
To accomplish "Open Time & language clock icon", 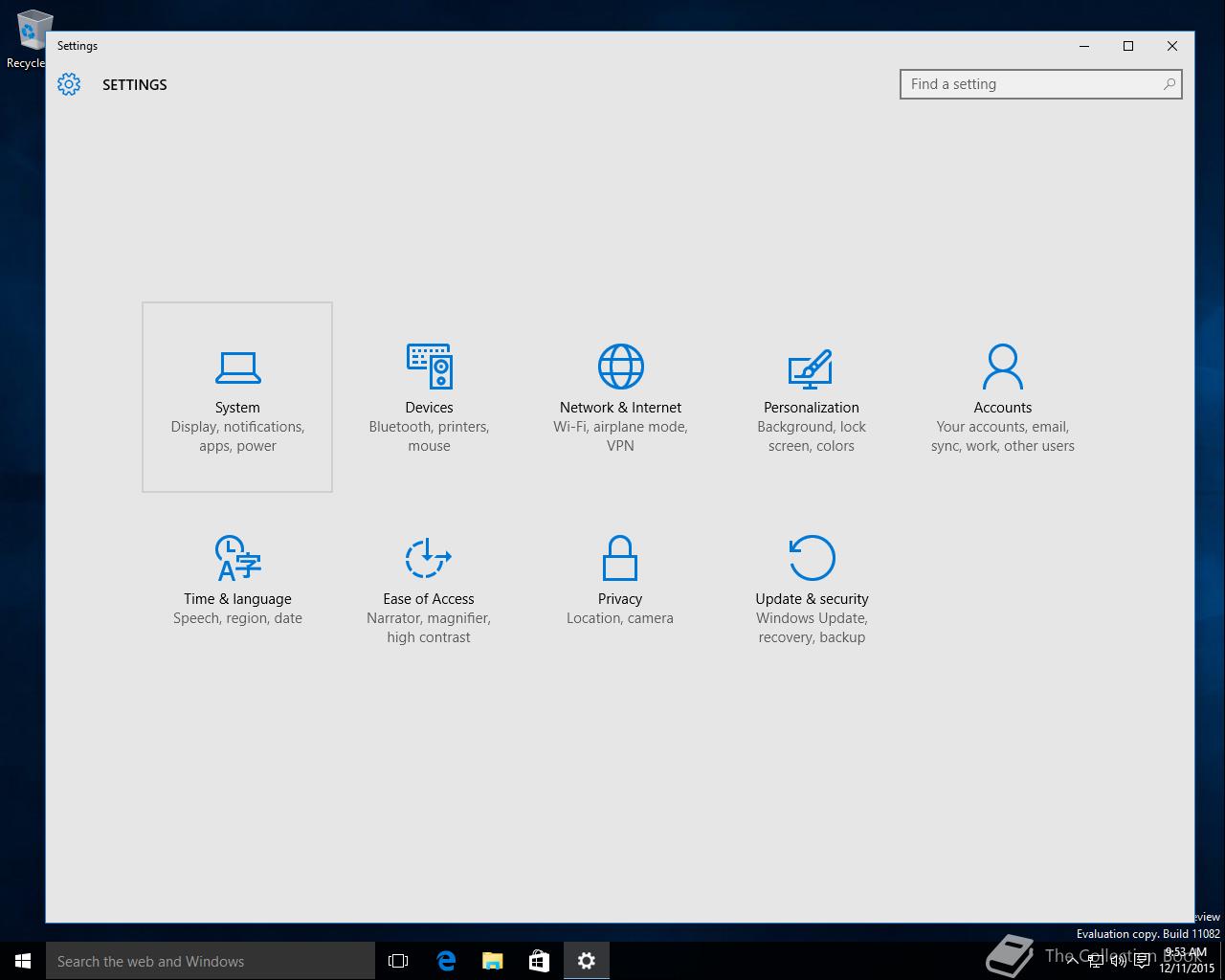I will 237,558.
